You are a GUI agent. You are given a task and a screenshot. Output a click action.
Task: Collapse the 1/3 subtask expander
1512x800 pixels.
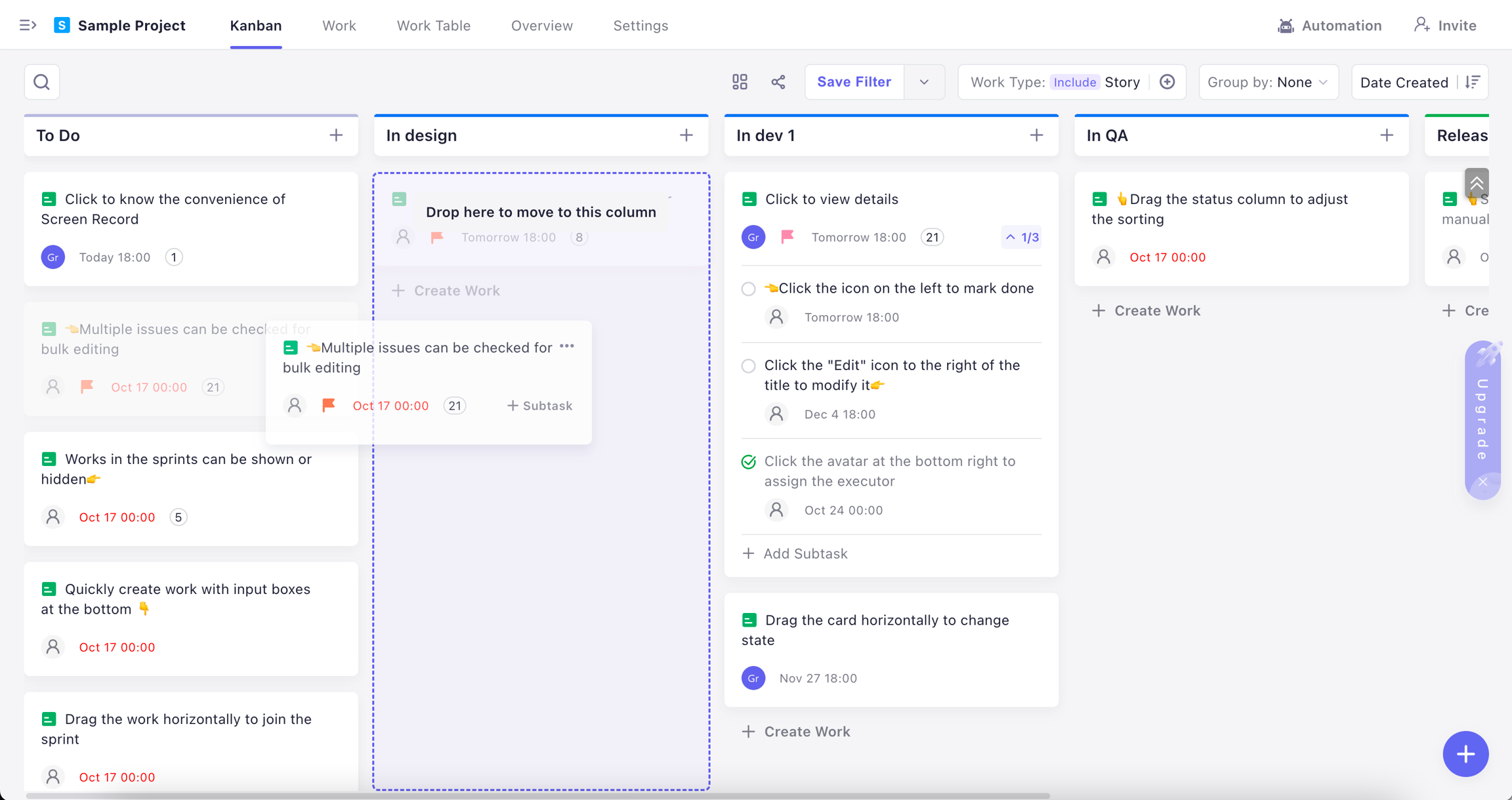(x=1022, y=237)
